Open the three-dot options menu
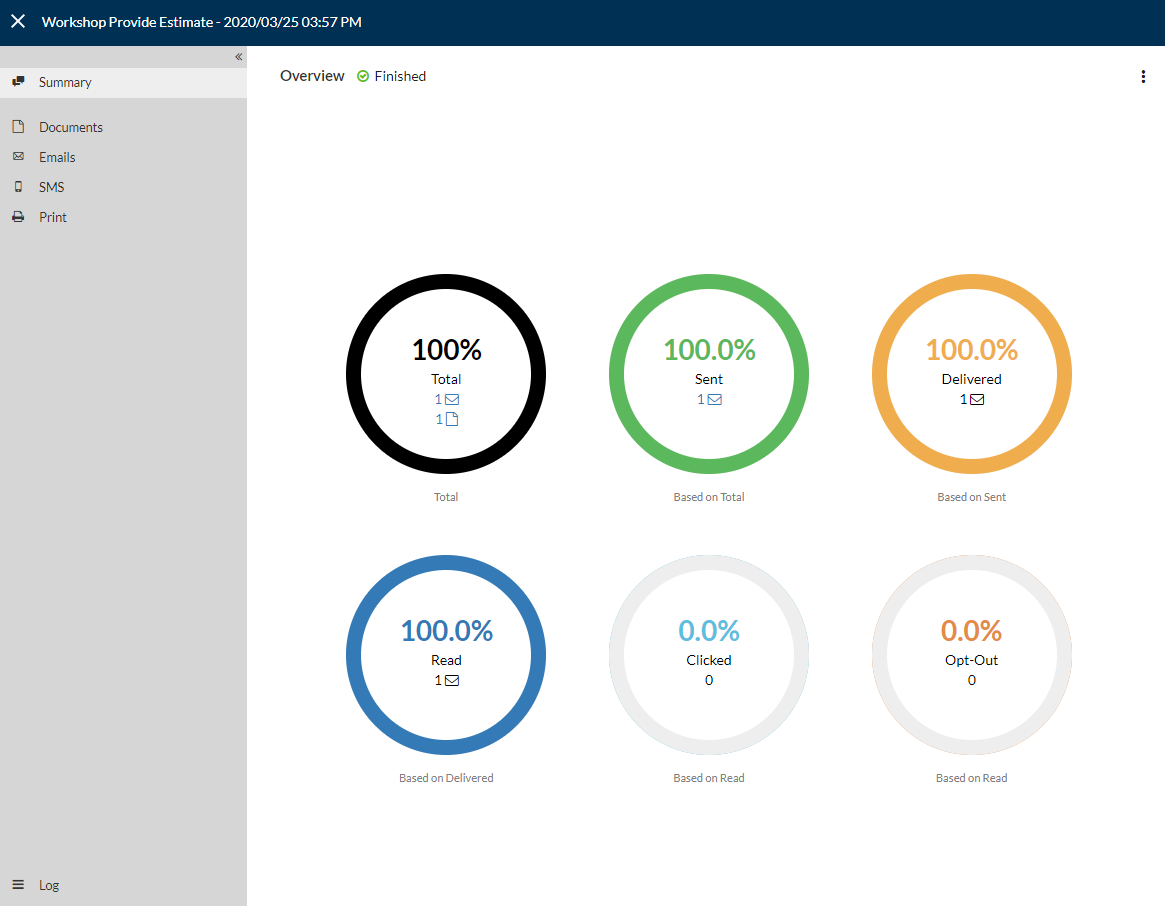Screen dimensions: 1165x906 (x=1143, y=77)
